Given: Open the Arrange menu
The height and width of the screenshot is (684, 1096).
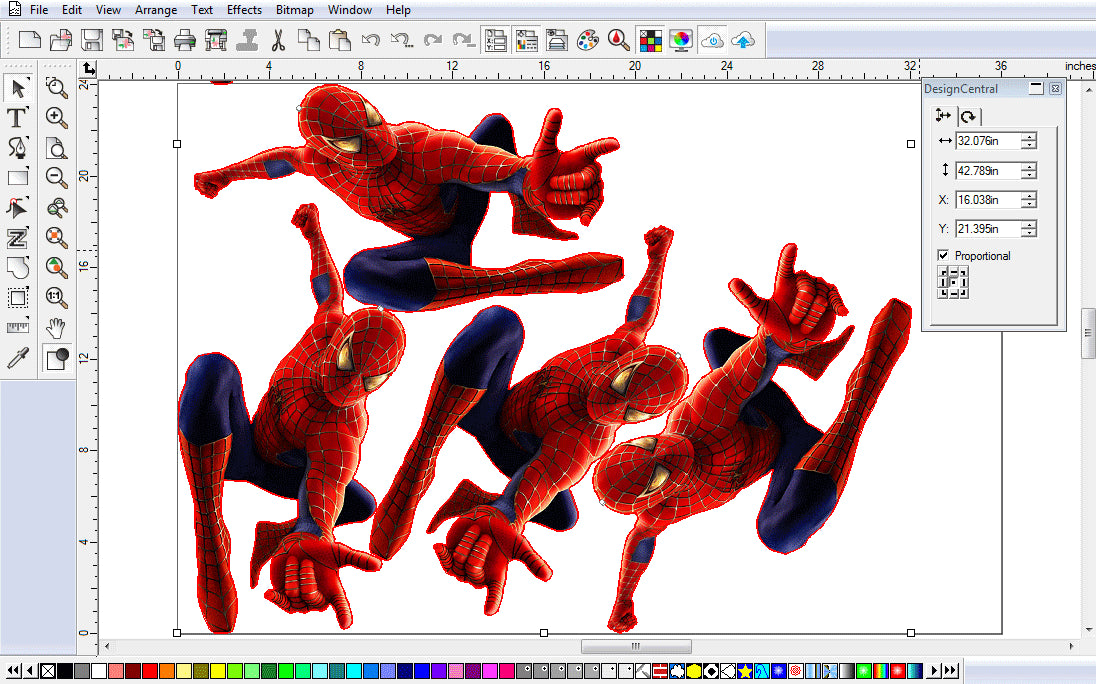Looking at the screenshot, I should (x=156, y=10).
